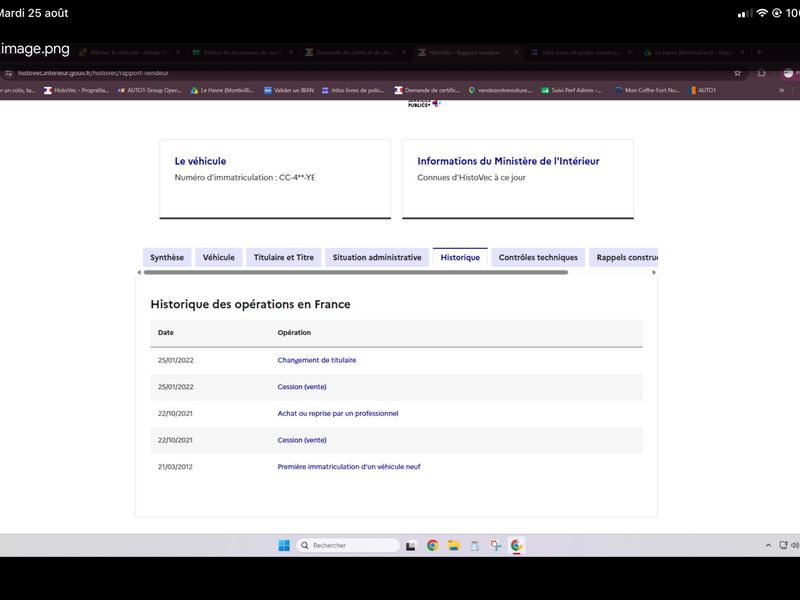Select the Situation administrative tab
Viewport: 800px width, 600px height.
[377, 257]
